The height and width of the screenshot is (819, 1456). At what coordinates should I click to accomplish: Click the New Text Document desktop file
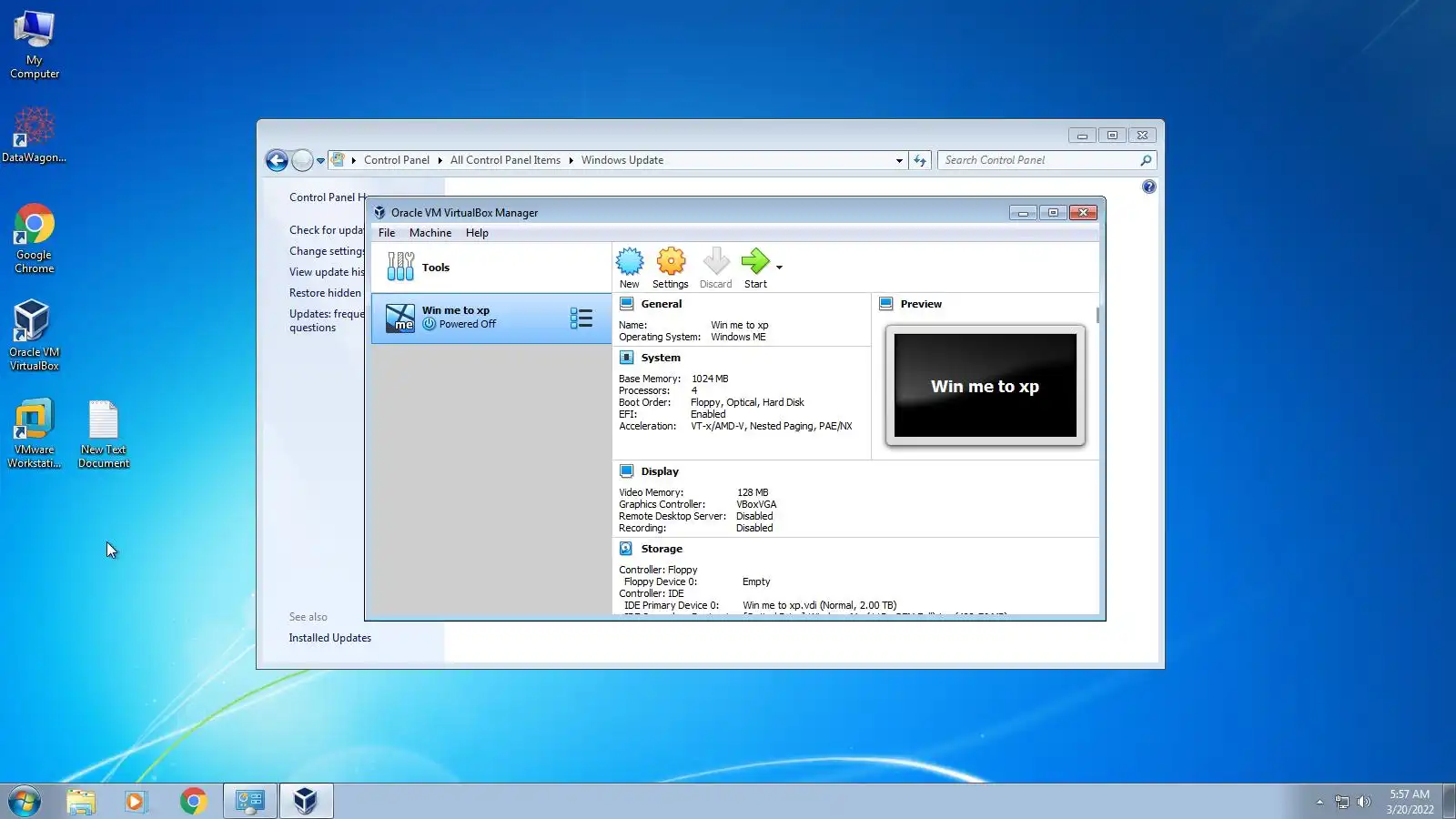tap(104, 434)
